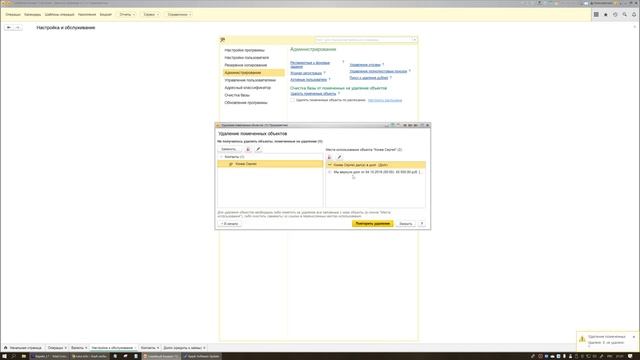
Task: Click the 'В начало' back button
Action: 229,224
